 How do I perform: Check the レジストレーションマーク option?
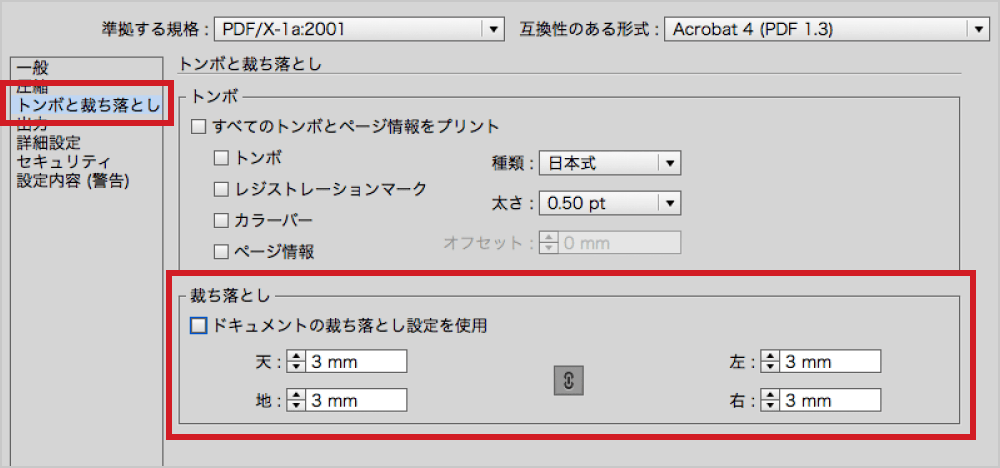(x=222, y=189)
